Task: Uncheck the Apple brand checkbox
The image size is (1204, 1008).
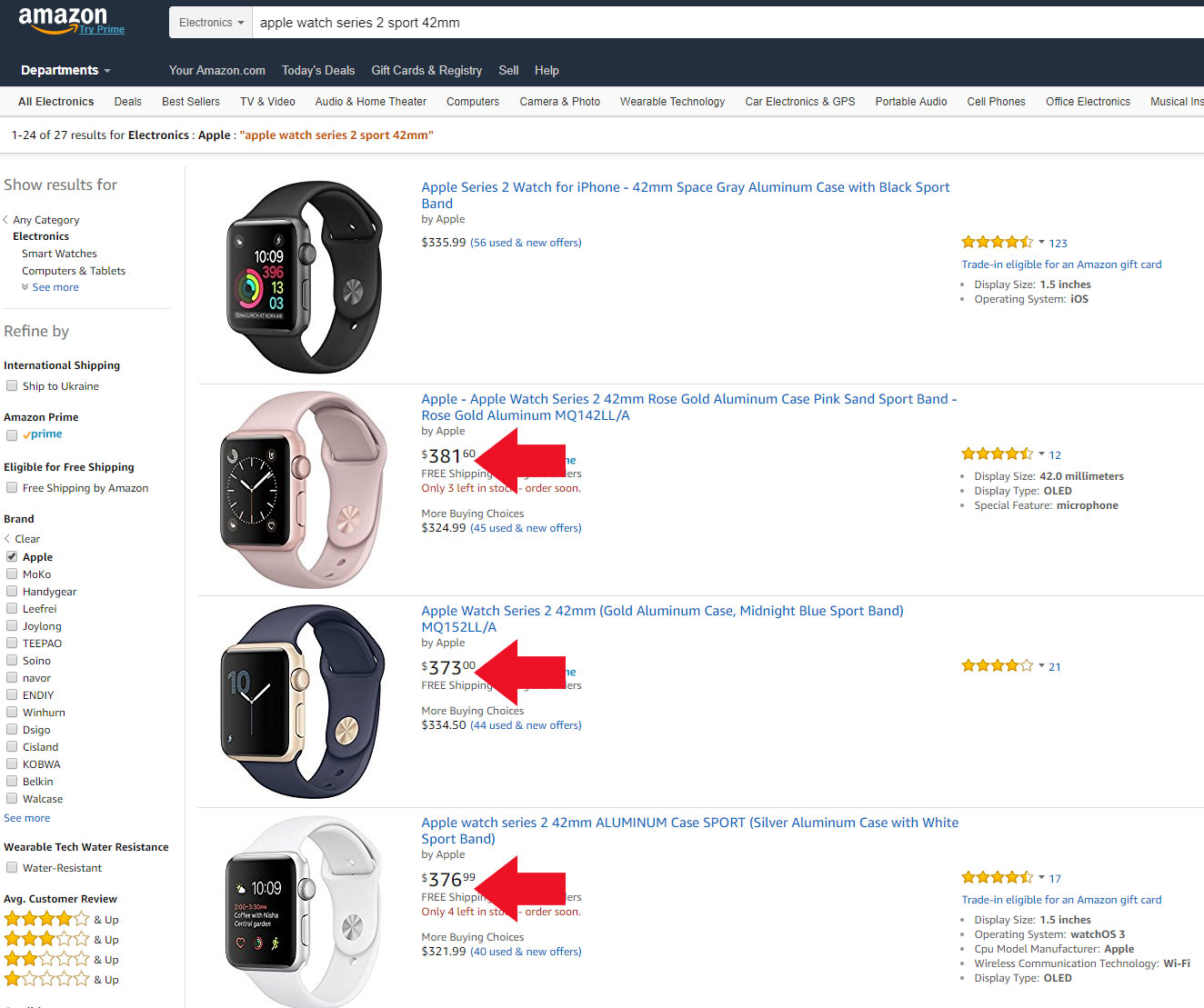Action: pyautogui.click(x=12, y=556)
